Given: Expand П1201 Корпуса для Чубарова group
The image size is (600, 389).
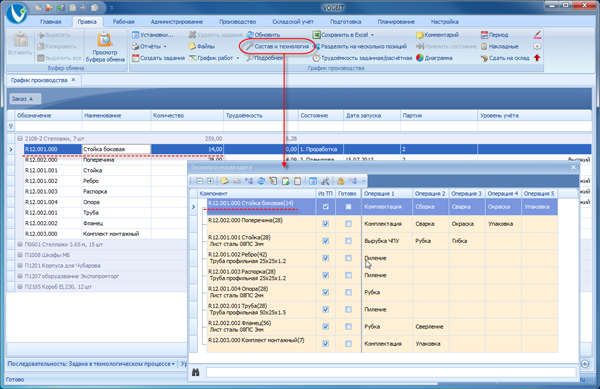Looking at the screenshot, I should (20, 265).
